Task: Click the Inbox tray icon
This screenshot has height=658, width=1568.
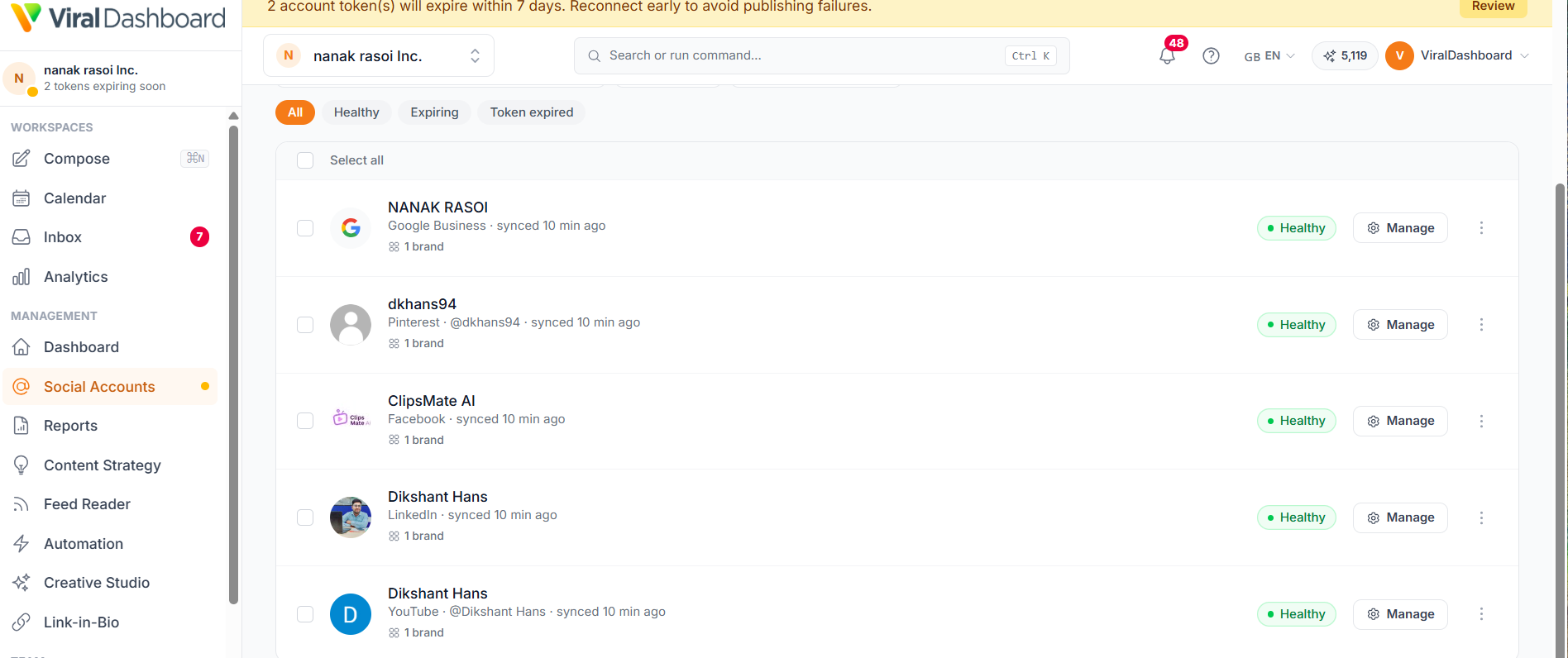Action: tap(22, 237)
